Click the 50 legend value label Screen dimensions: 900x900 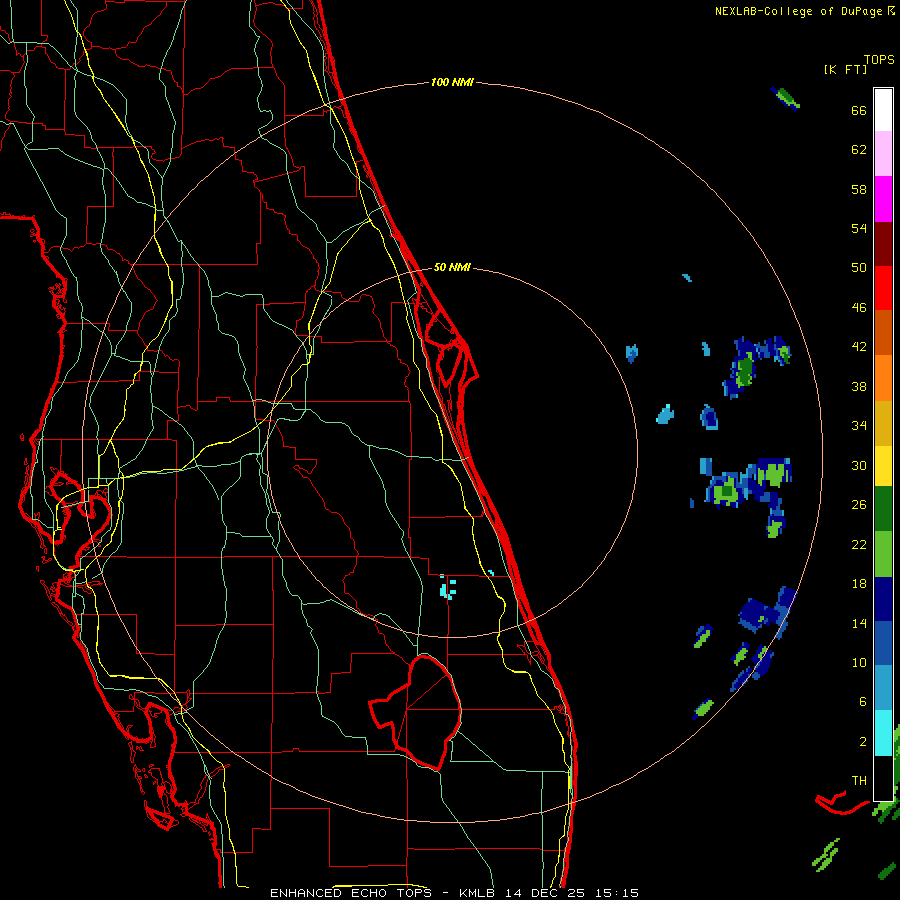point(859,267)
